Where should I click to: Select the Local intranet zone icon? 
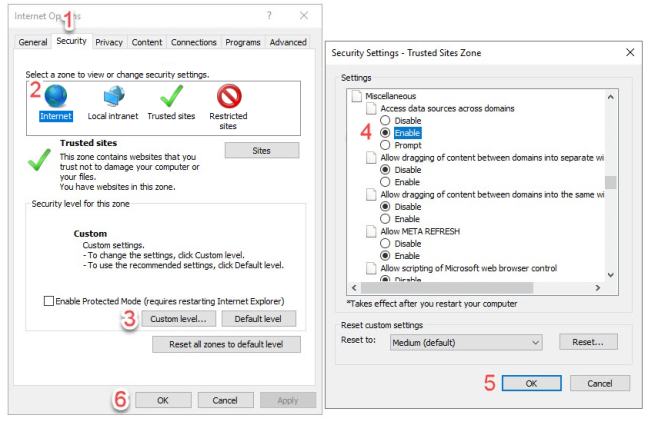click(112, 97)
